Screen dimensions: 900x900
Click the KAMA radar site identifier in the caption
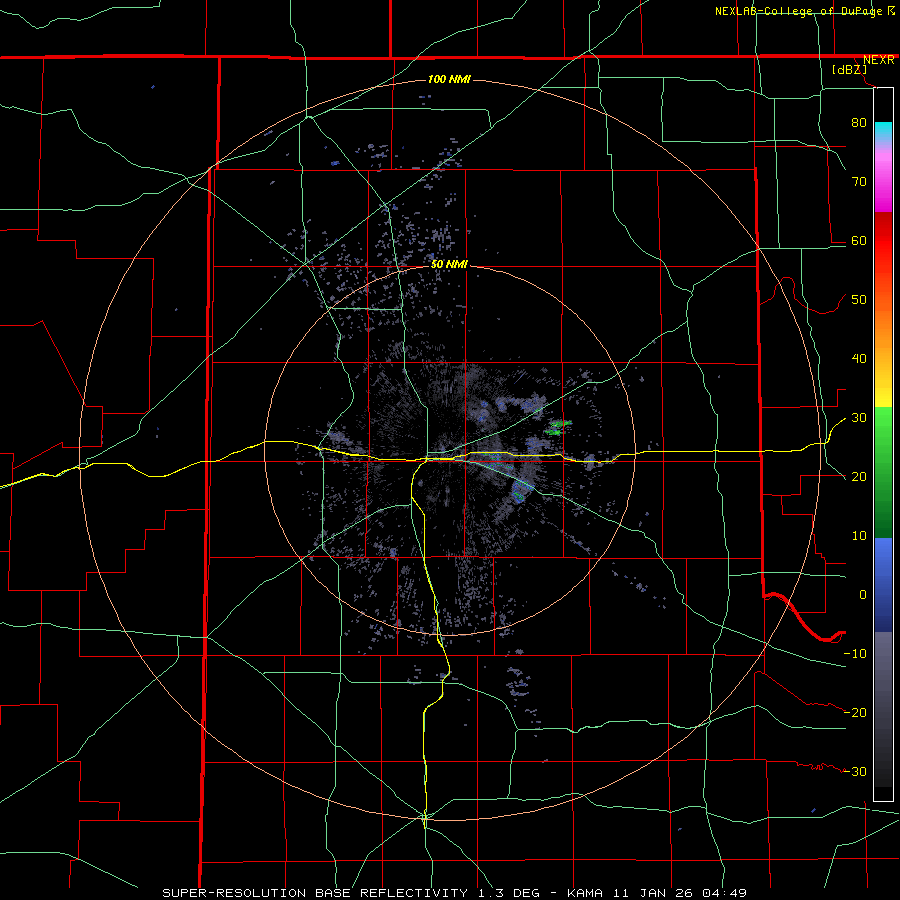[585, 893]
